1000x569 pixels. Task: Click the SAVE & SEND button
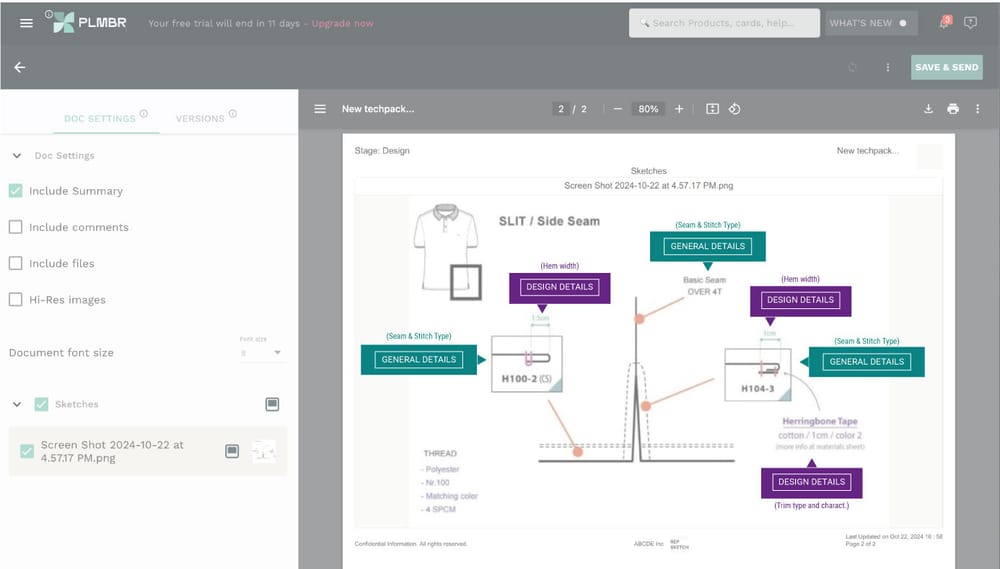(x=946, y=67)
